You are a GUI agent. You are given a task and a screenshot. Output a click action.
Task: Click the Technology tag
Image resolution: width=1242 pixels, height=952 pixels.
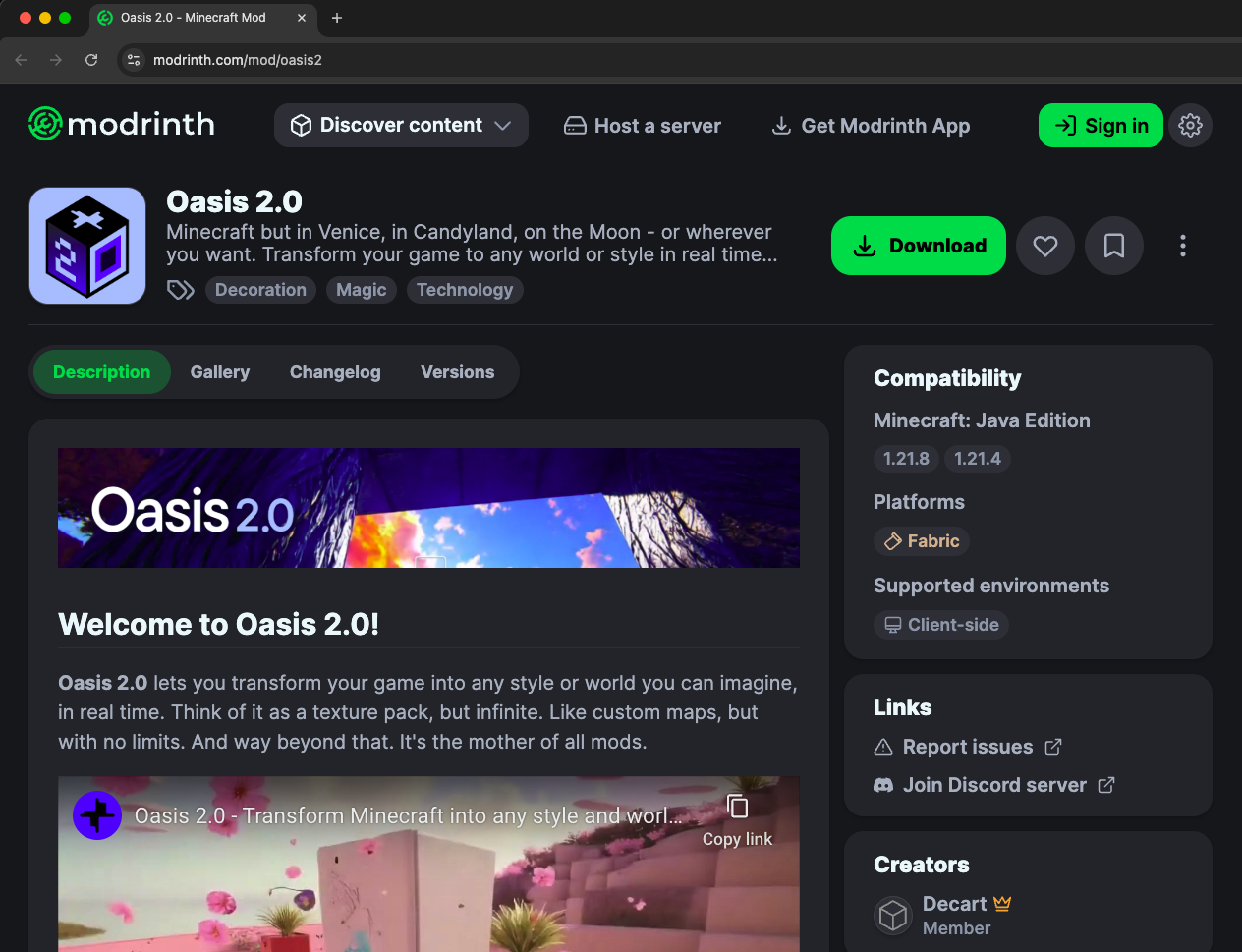click(x=465, y=290)
